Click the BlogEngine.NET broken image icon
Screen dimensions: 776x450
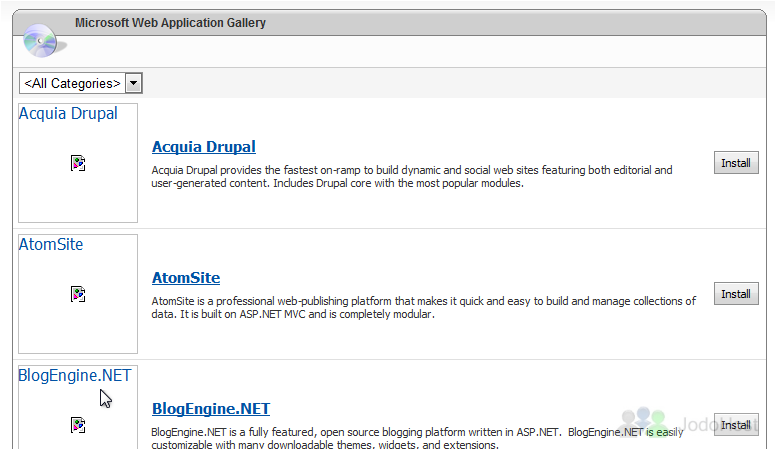click(x=78, y=425)
